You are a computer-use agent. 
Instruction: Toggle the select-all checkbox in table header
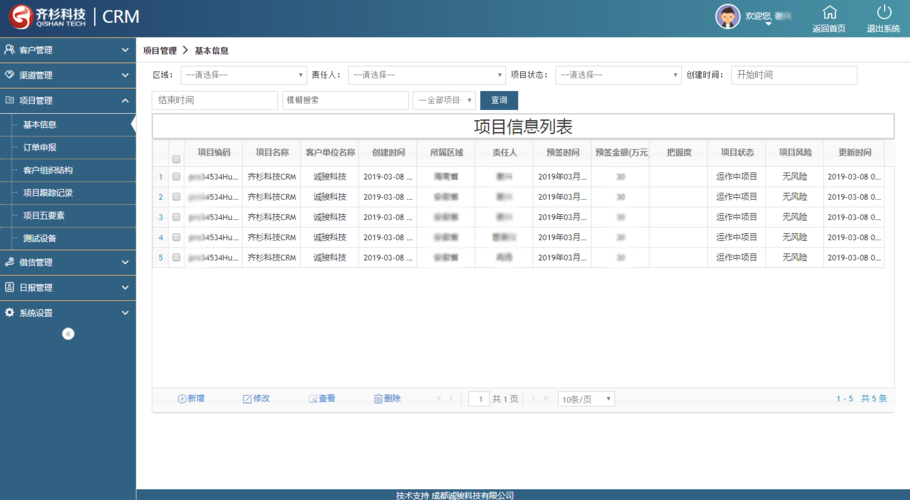(177, 159)
